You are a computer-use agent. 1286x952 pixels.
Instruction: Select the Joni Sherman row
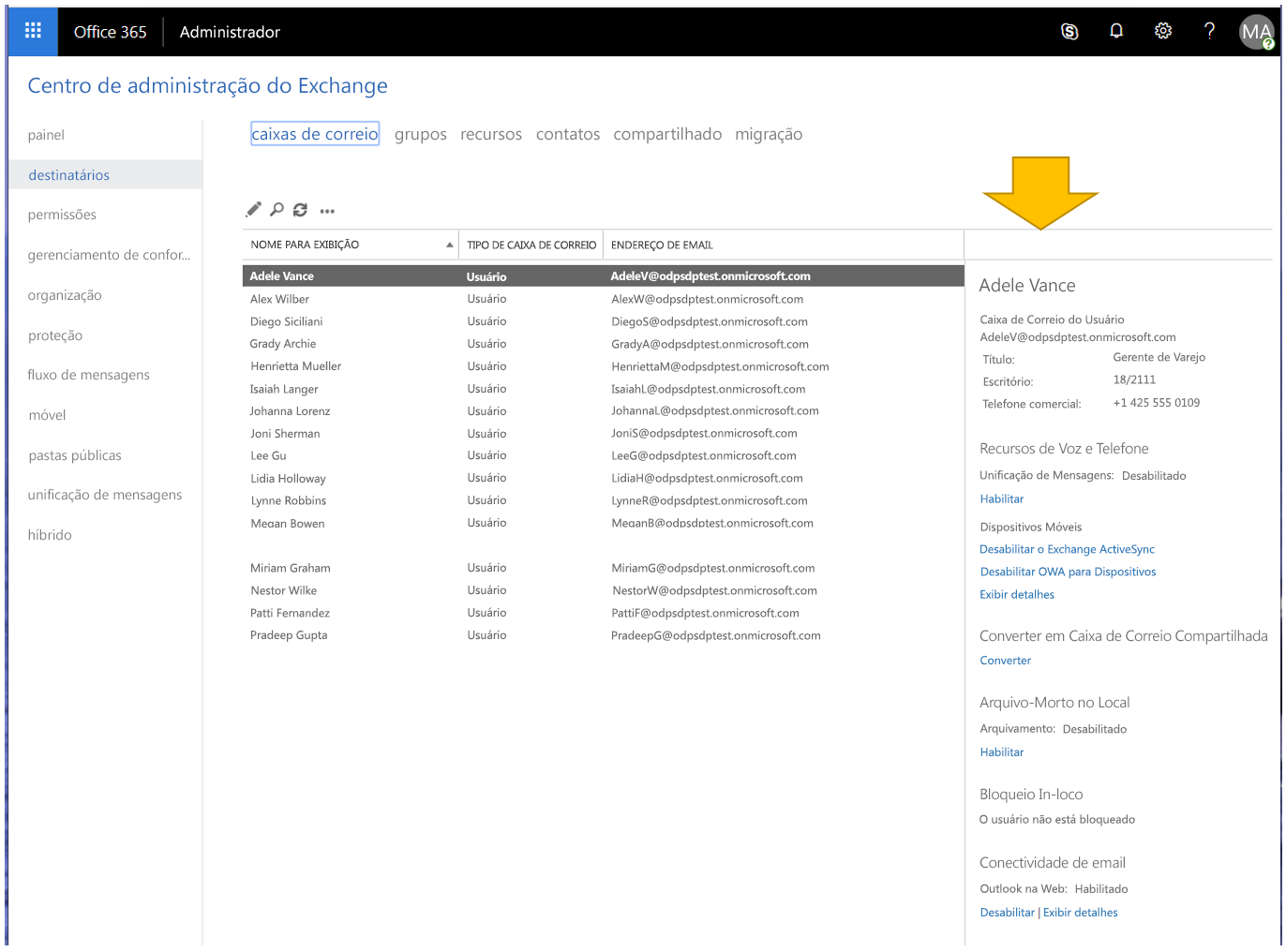[604, 433]
